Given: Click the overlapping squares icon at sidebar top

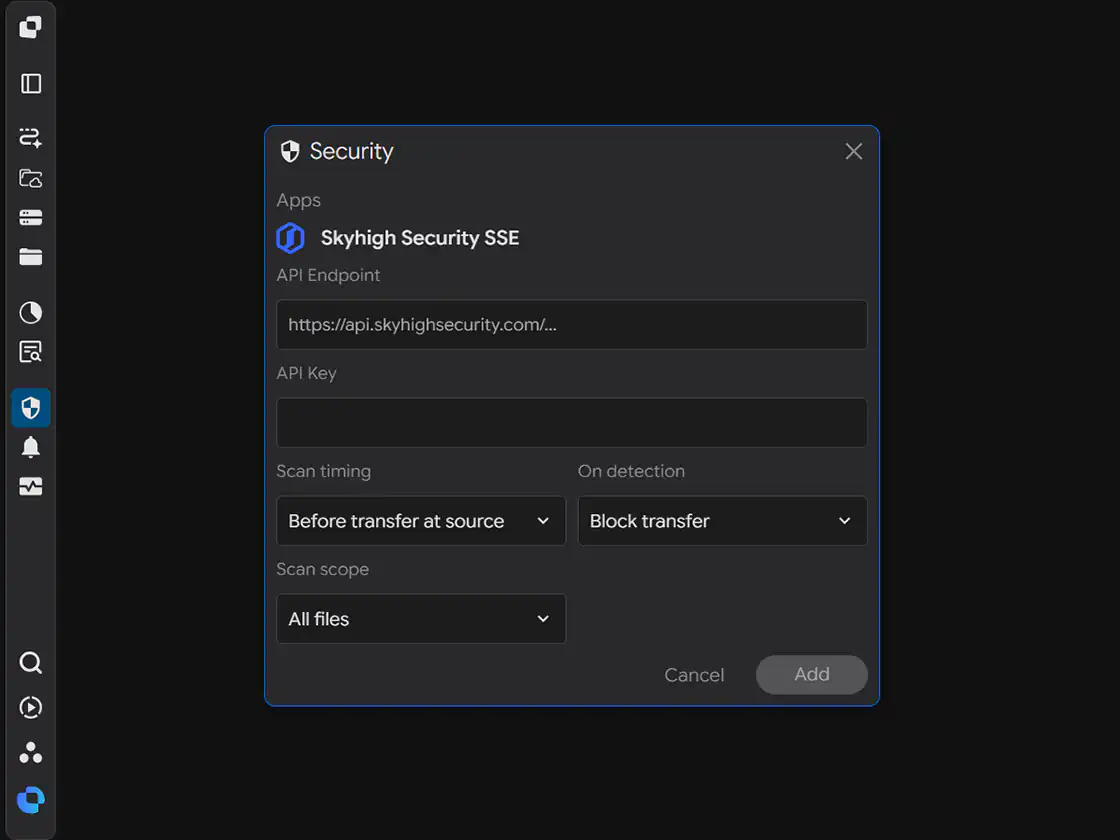Looking at the screenshot, I should [30, 28].
